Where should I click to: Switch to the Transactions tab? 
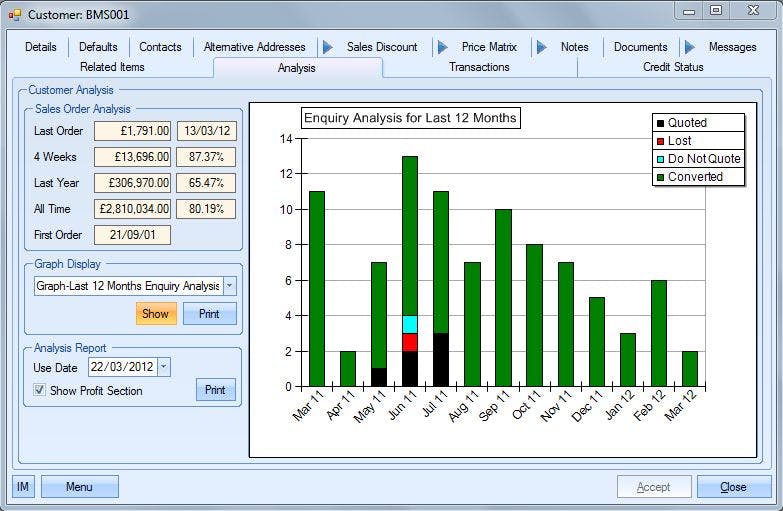point(479,67)
